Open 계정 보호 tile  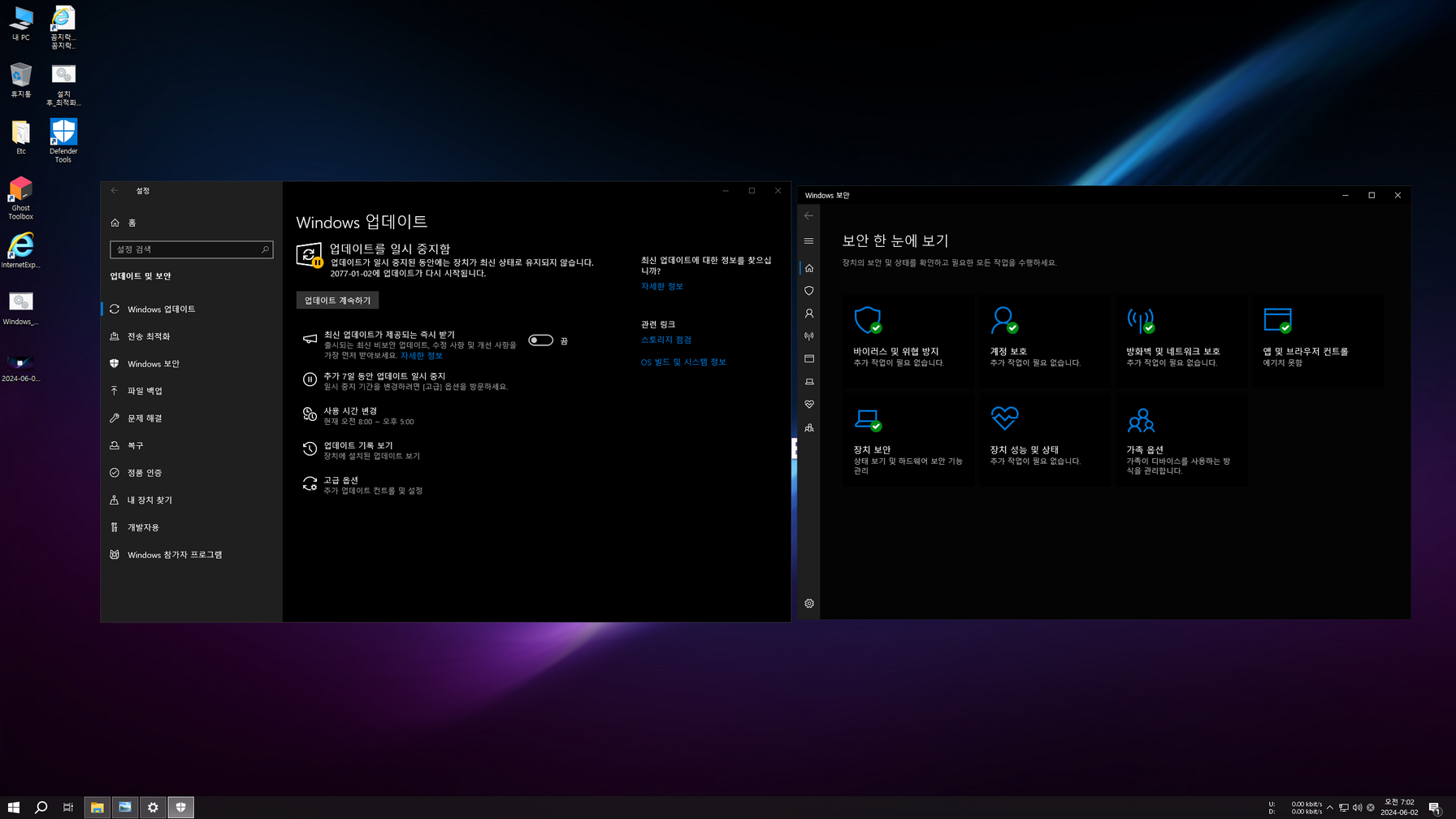point(1044,340)
